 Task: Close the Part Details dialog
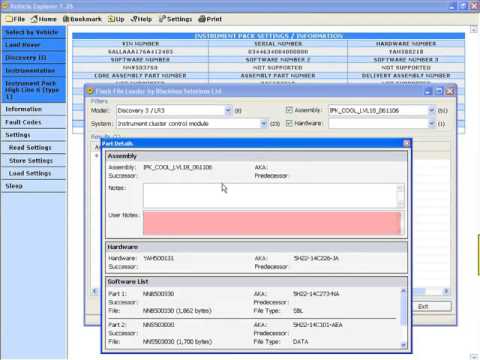(406, 143)
